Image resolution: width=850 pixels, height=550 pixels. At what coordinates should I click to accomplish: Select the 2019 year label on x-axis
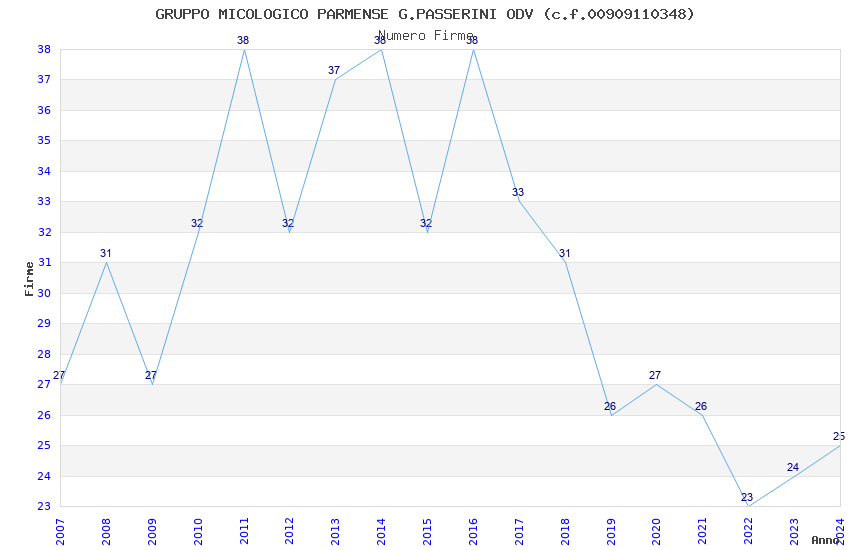611,531
